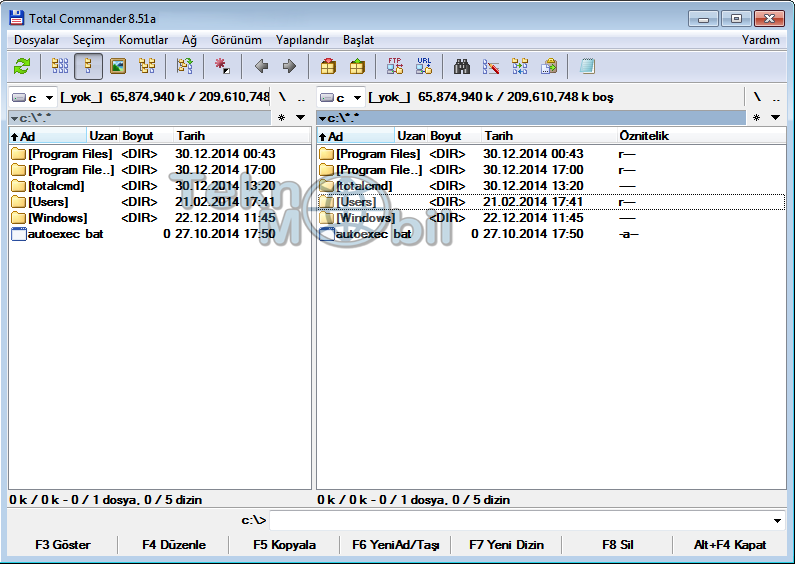The width and height of the screenshot is (795, 564).
Task: Click the Synchronize directories icon
Action: pyautogui.click(x=520, y=66)
